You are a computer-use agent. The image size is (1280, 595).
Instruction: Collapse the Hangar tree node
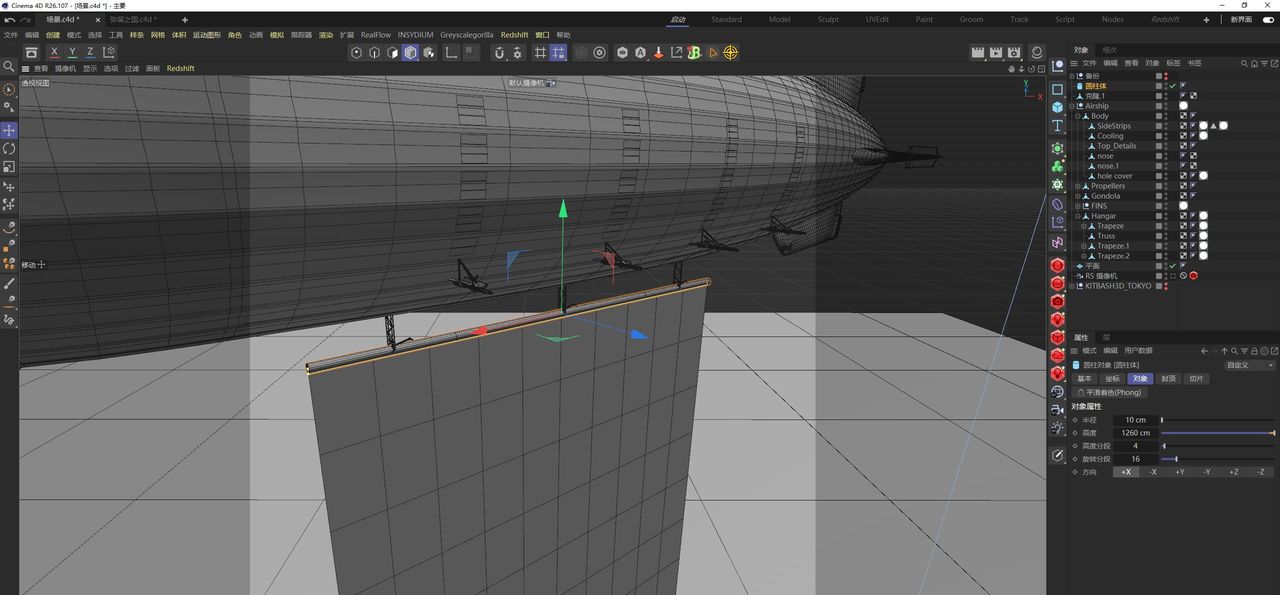(x=1079, y=216)
